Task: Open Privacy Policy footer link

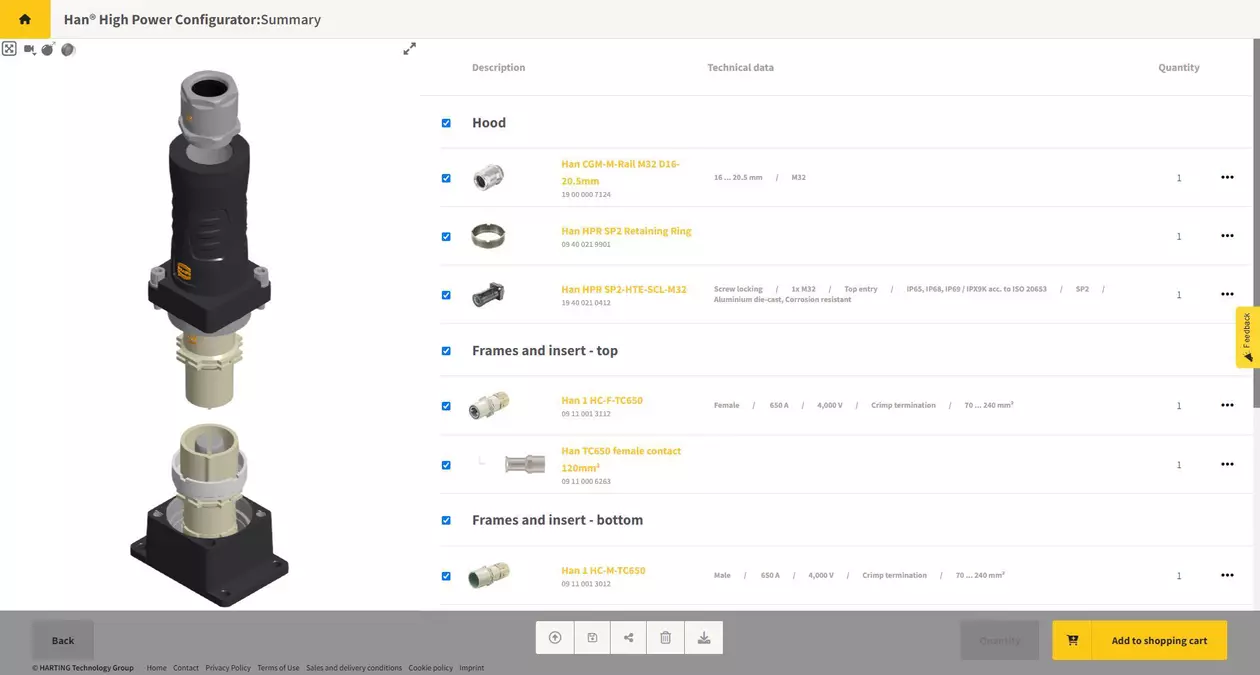Action: click(228, 668)
